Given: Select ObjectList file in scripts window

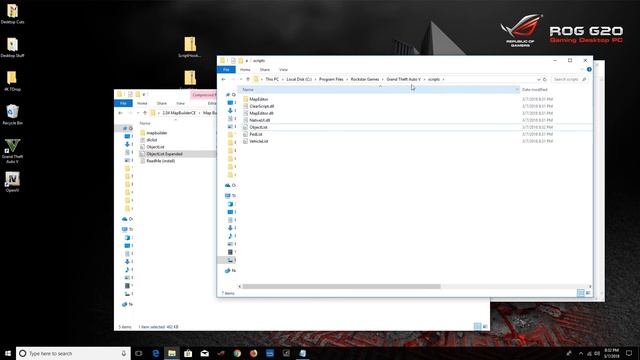Looking at the screenshot, I should tap(258, 127).
